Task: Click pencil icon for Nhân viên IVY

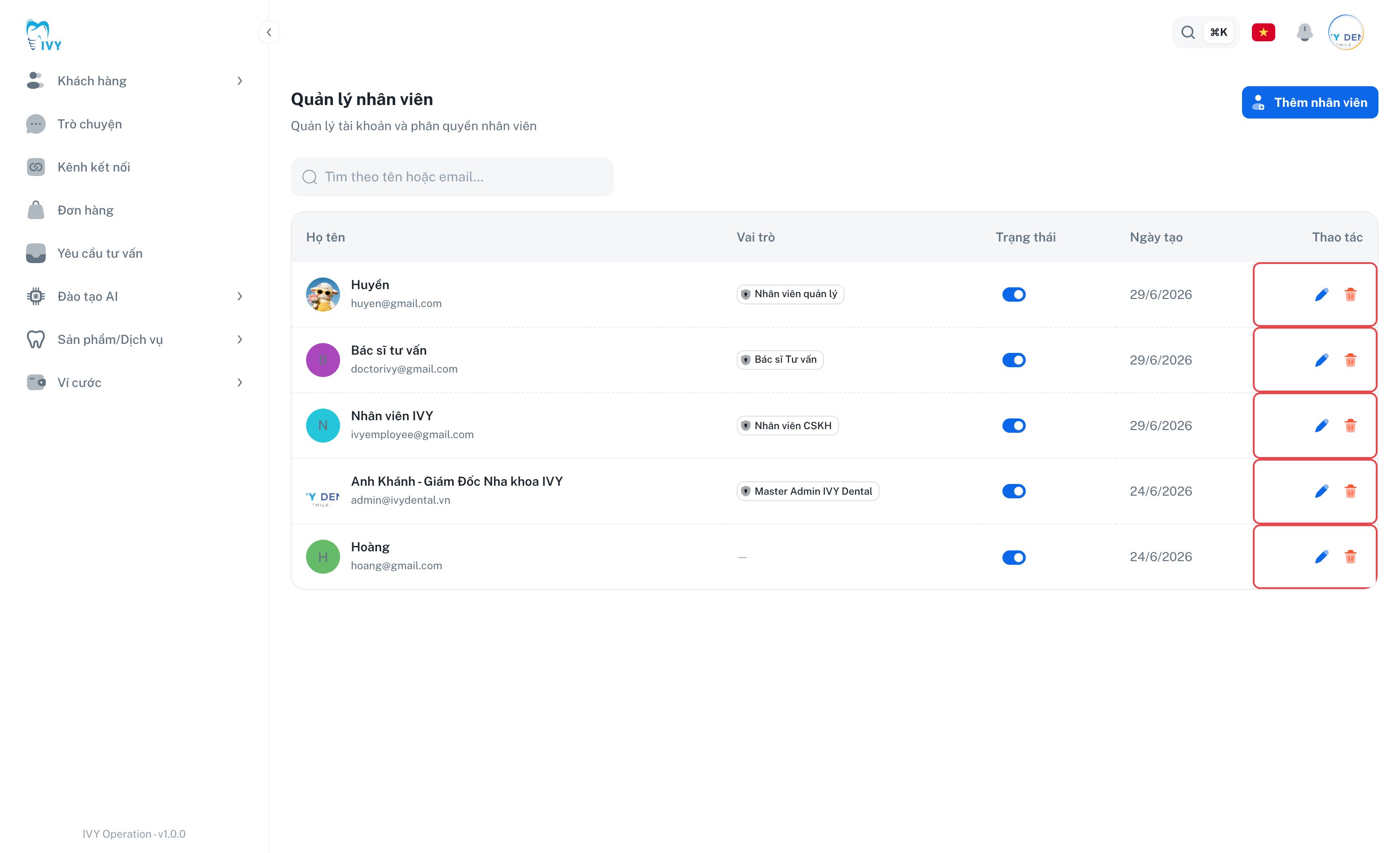Action: (1321, 425)
